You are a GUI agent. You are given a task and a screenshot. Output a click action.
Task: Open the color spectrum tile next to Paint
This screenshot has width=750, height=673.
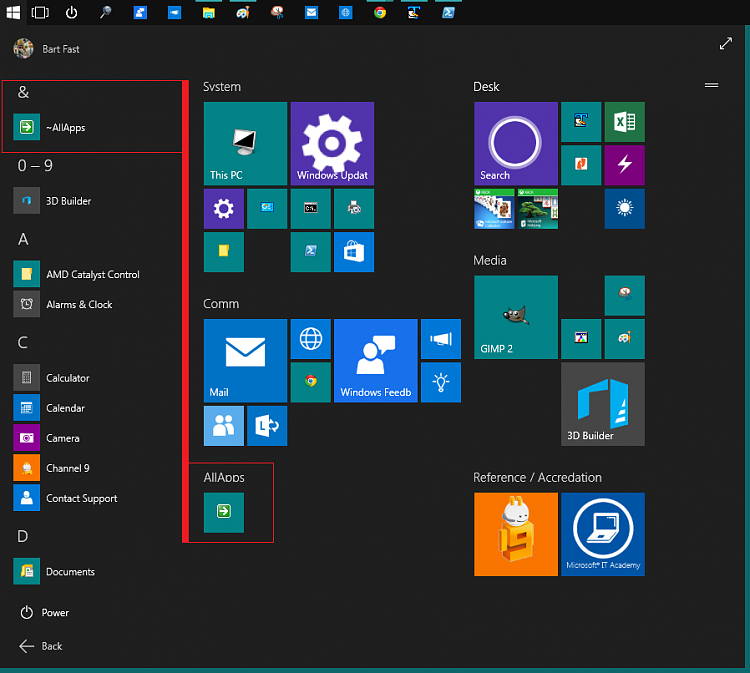pos(581,339)
